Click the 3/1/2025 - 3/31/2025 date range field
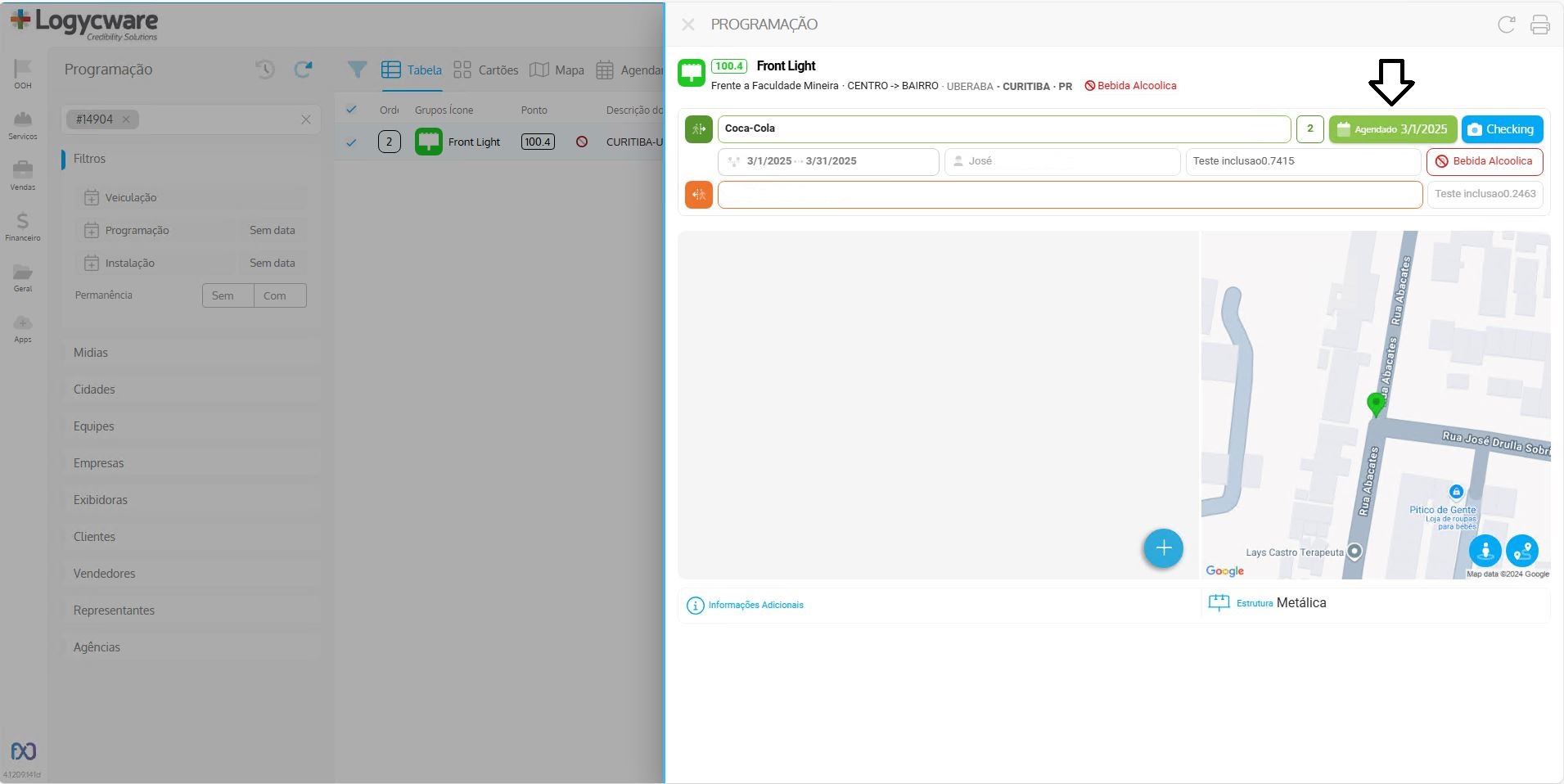1564x784 pixels. click(828, 161)
